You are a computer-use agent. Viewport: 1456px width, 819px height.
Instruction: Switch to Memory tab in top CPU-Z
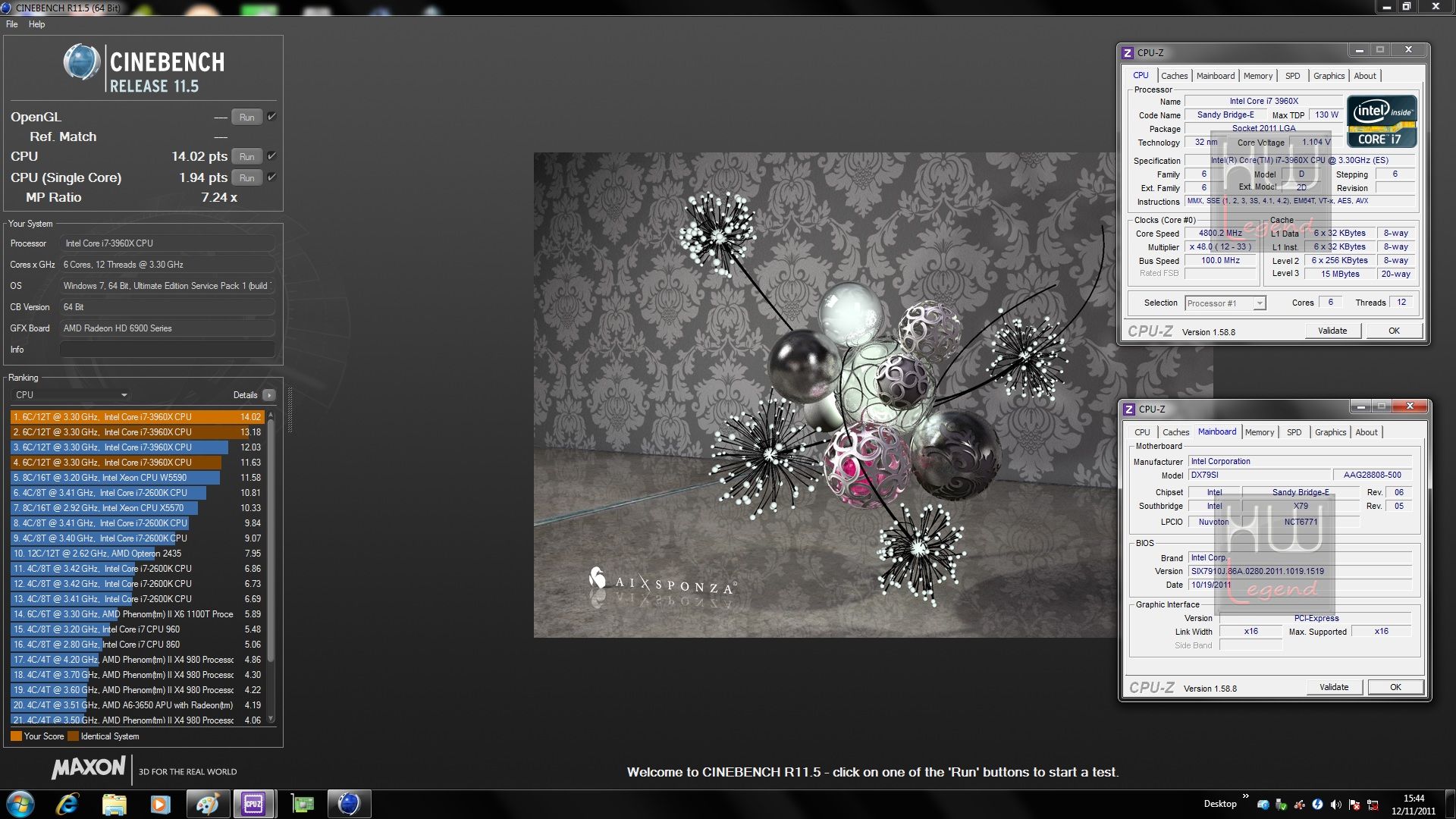[1258, 76]
